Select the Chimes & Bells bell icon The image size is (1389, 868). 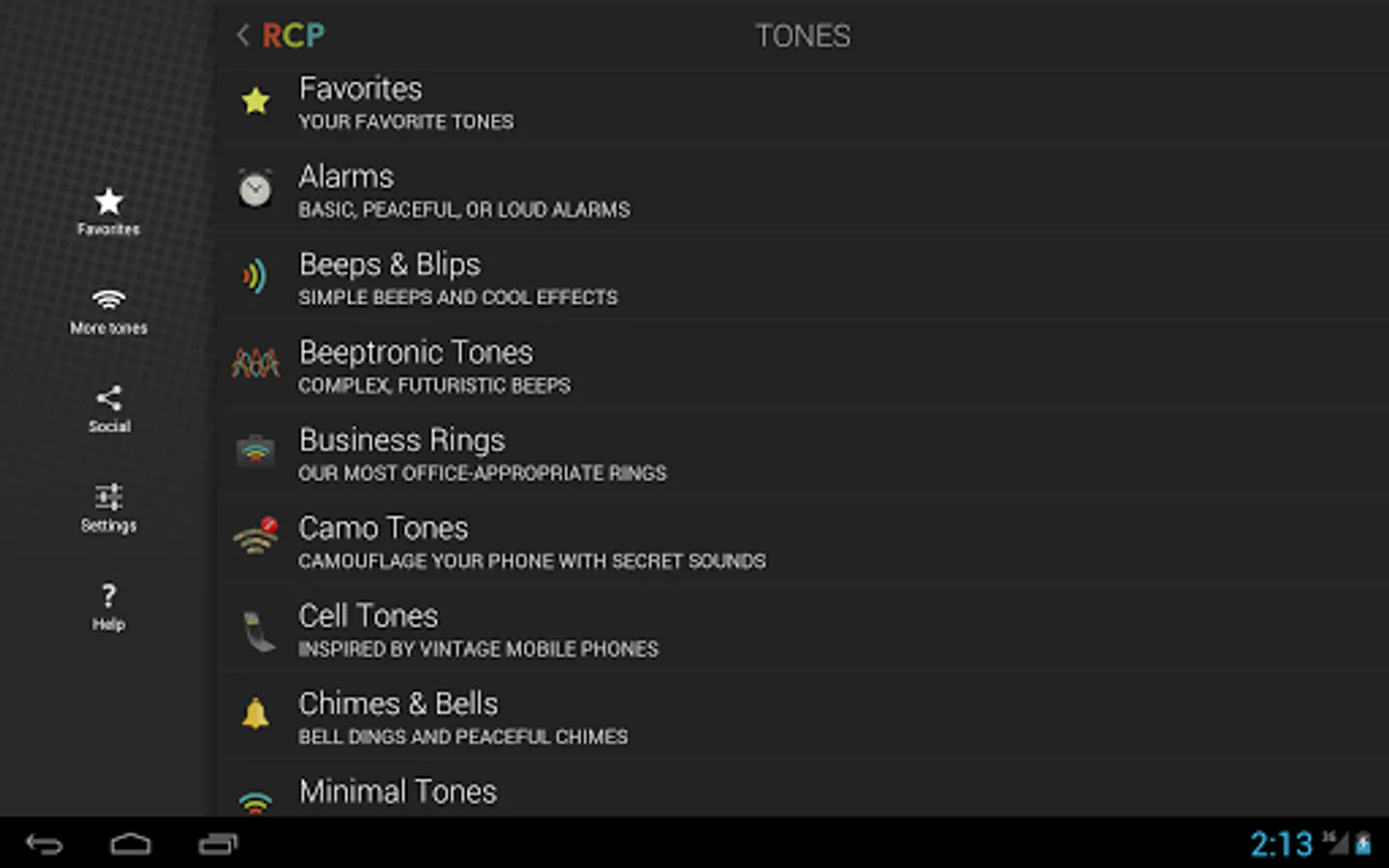pos(256,715)
